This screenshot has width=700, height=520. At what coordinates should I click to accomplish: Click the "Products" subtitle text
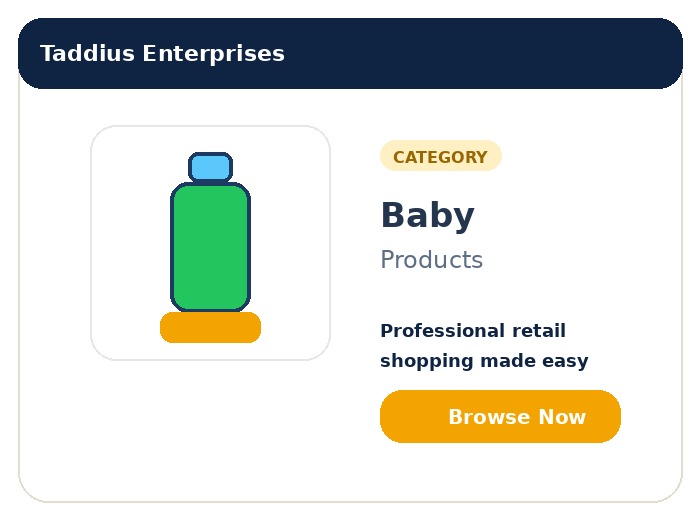tap(431, 260)
